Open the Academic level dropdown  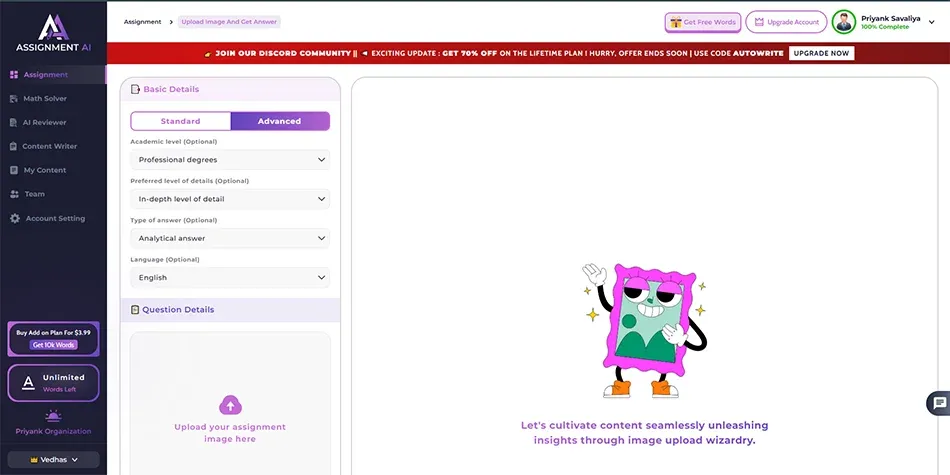pos(230,160)
